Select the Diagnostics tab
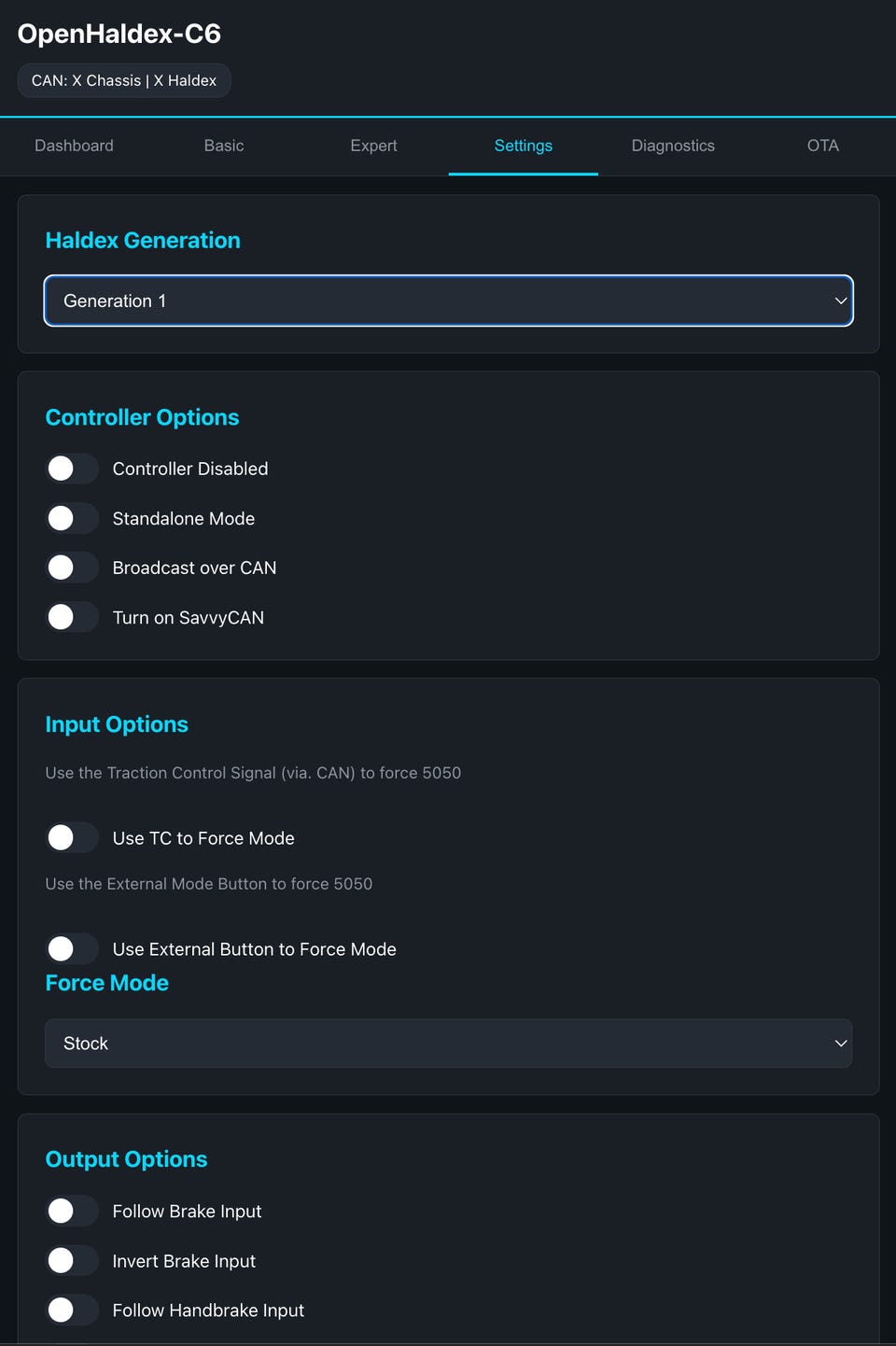The height and width of the screenshot is (1346, 896). (673, 146)
